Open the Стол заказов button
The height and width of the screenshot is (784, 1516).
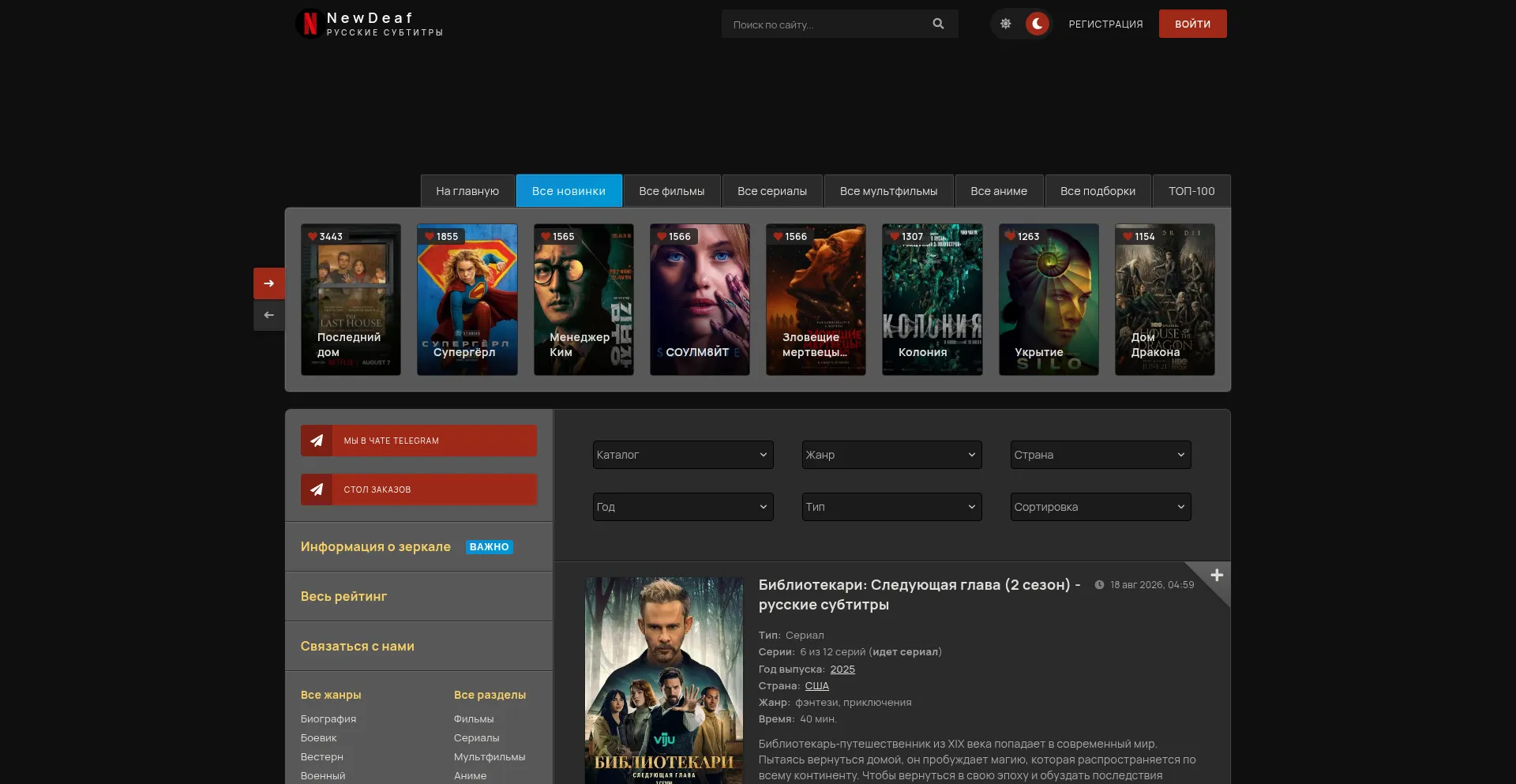418,490
